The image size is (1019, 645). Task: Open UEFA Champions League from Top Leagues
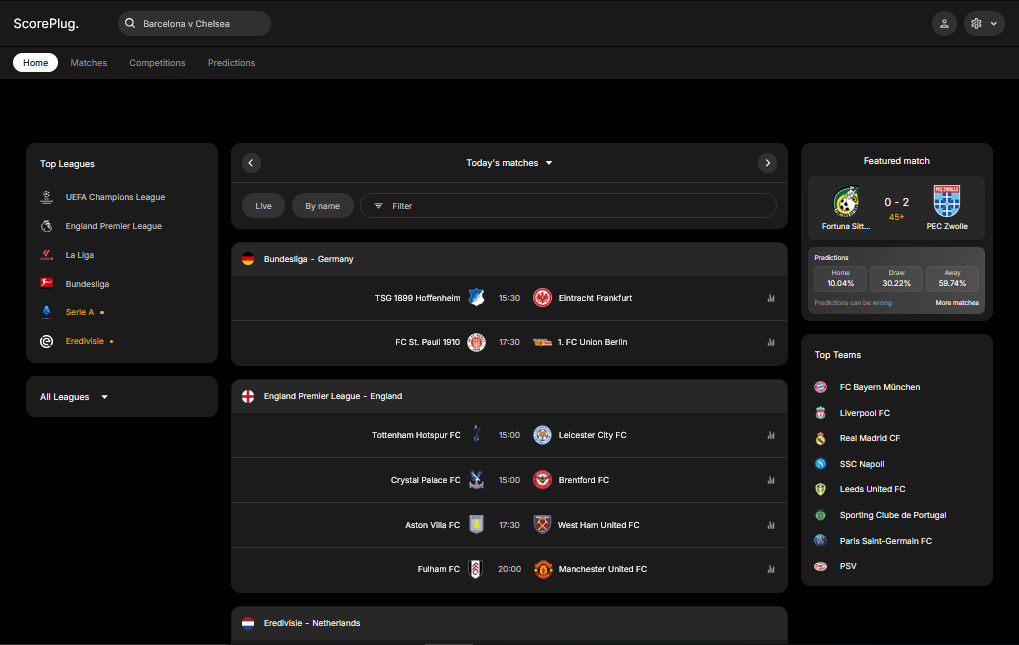(x=115, y=197)
